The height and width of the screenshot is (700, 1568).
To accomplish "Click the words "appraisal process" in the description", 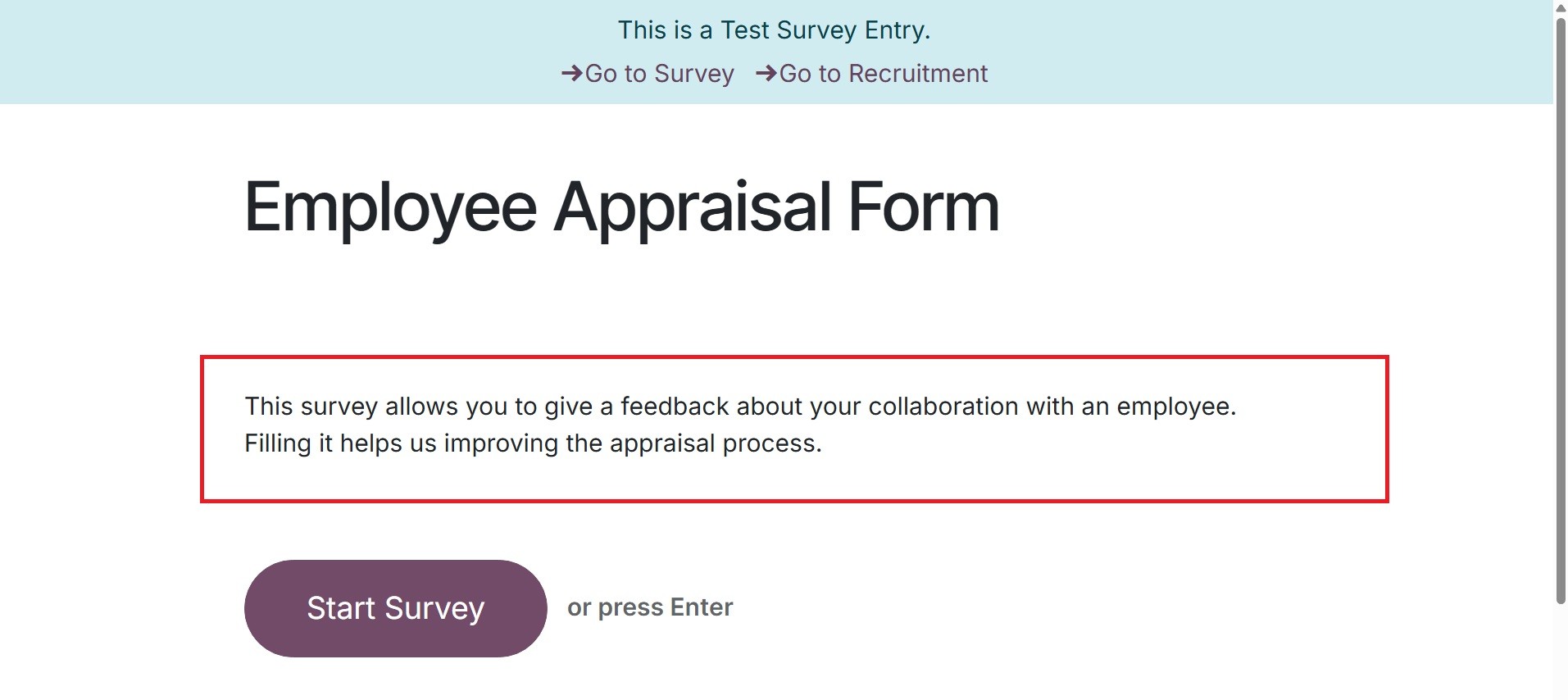I will tap(714, 443).
